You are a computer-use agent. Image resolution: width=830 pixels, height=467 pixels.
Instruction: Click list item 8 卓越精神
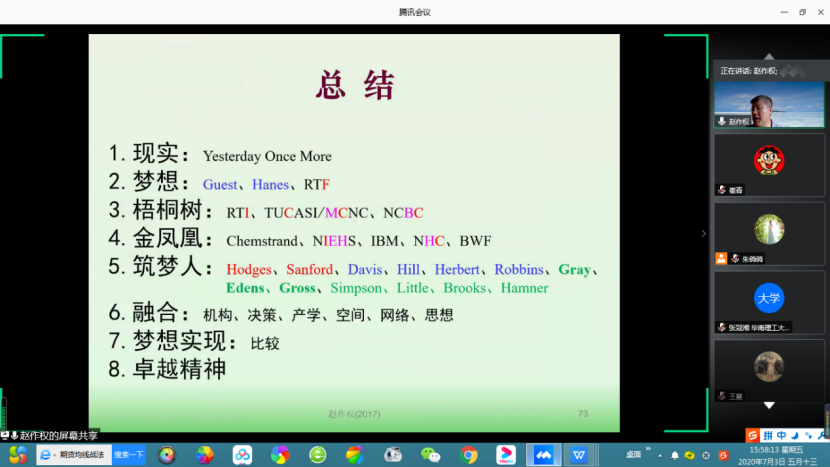pos(167,369)
